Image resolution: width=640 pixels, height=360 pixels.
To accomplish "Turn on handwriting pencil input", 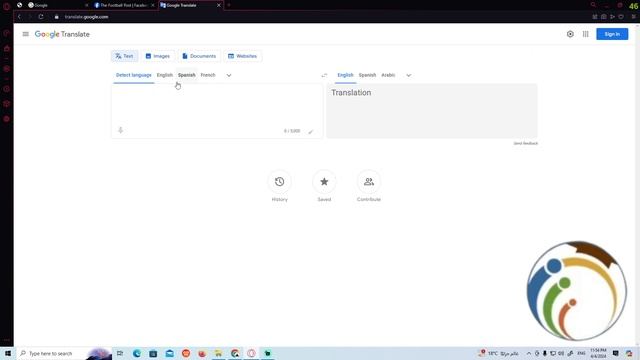I will [311, 131].
